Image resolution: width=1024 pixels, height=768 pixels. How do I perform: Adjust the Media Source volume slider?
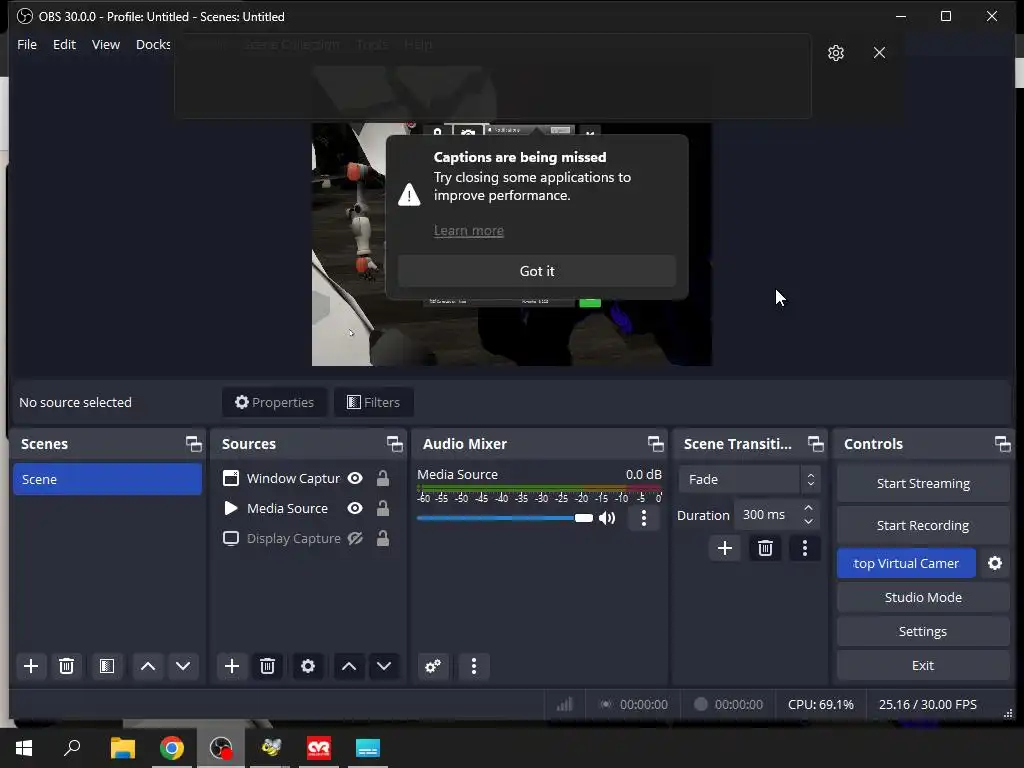coord(505,518)
